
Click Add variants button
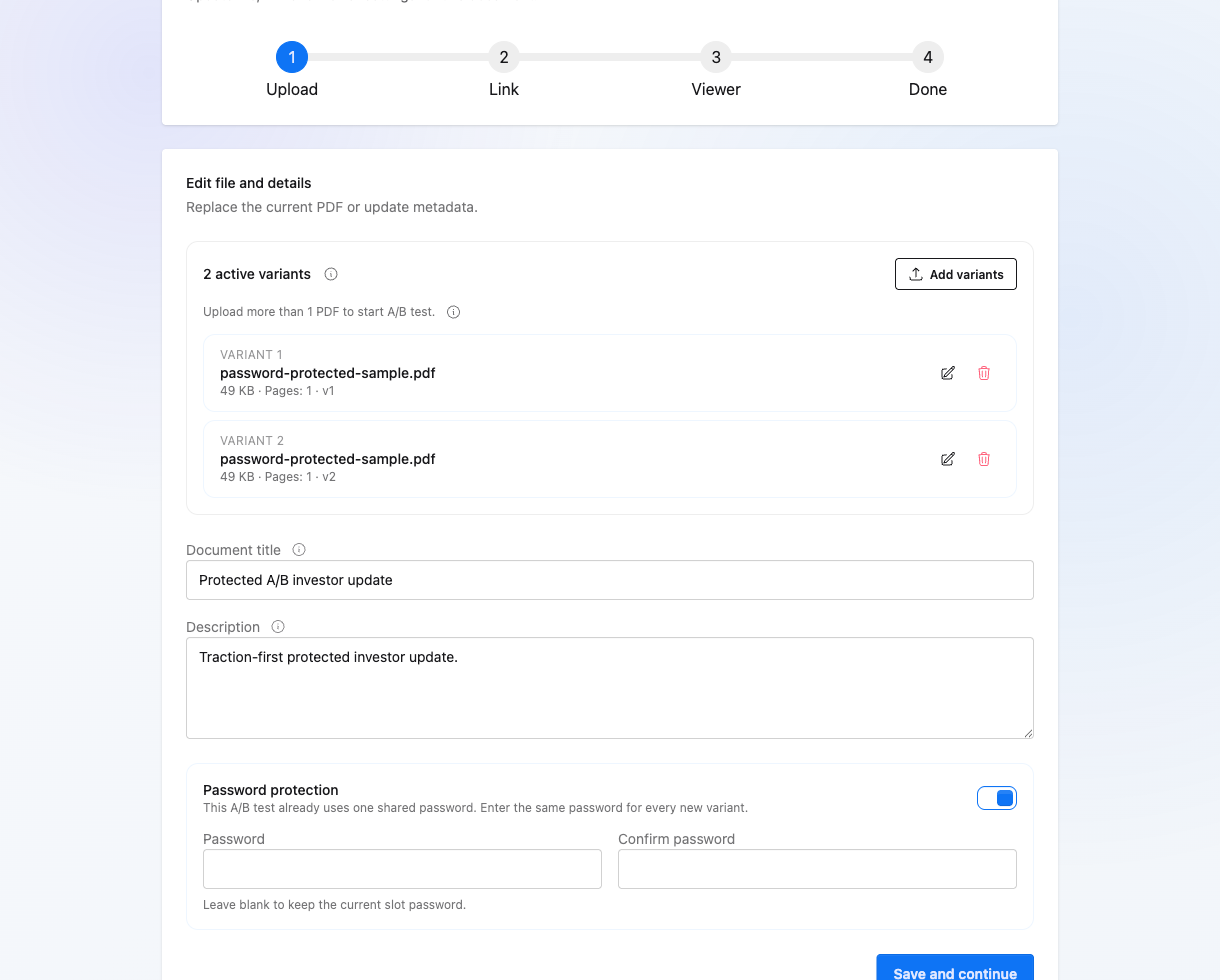point(956,274)
